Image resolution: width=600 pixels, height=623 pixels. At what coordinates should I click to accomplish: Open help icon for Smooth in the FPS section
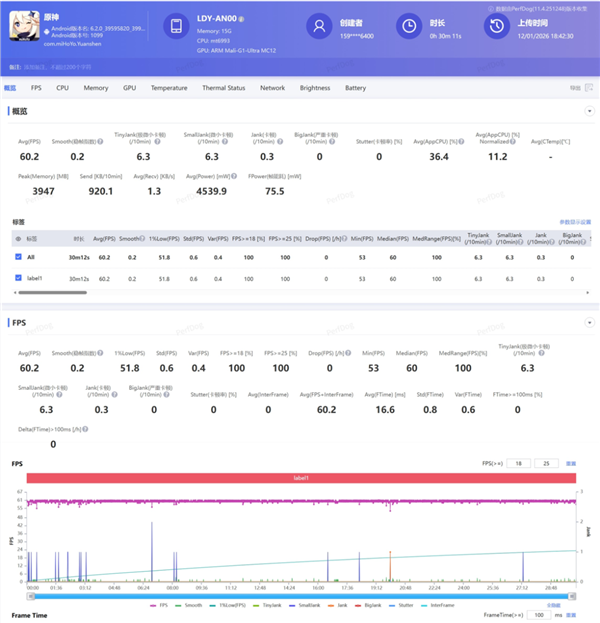(100, 353)
